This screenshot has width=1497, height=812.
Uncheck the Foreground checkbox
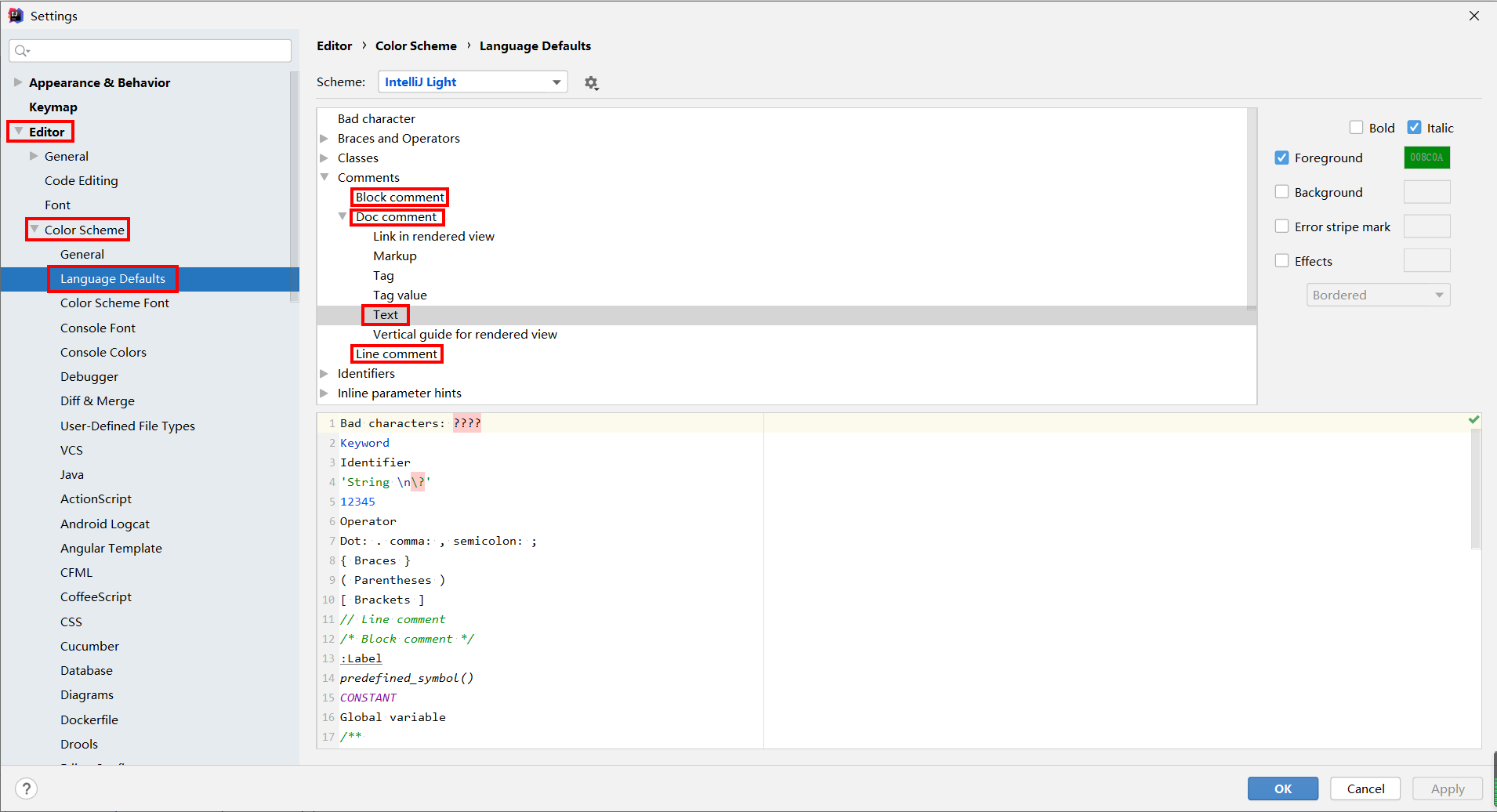[1281, 158]
